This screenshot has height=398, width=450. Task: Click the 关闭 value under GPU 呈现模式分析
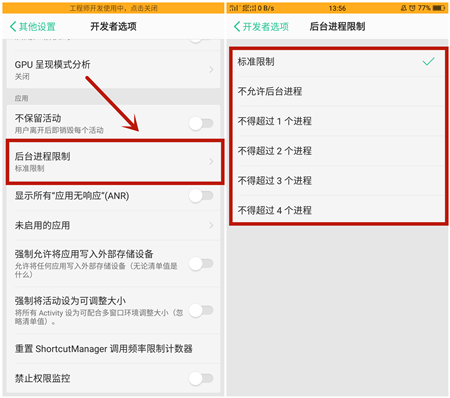22,77
